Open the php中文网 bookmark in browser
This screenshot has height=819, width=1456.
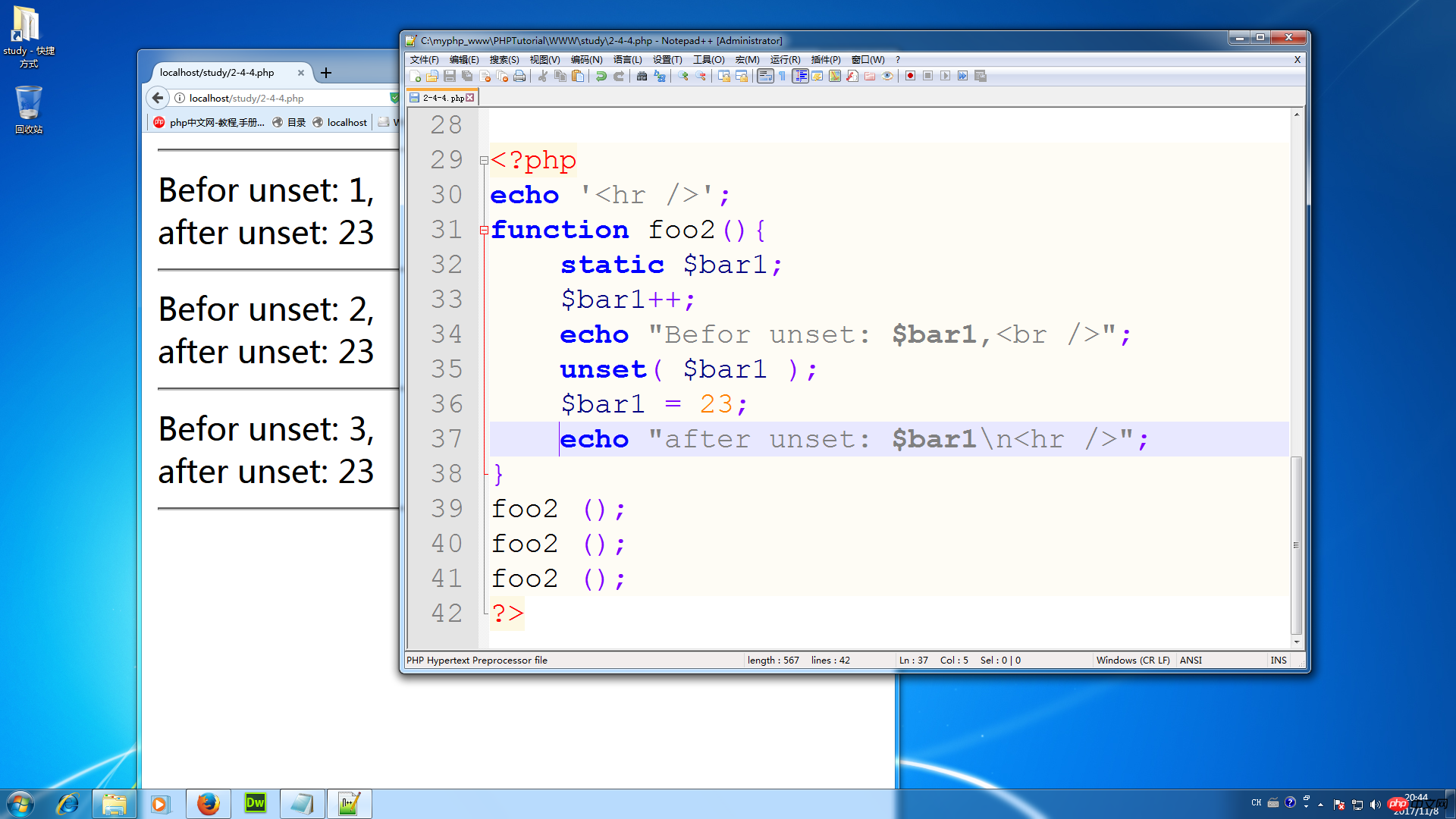point(209,122)
